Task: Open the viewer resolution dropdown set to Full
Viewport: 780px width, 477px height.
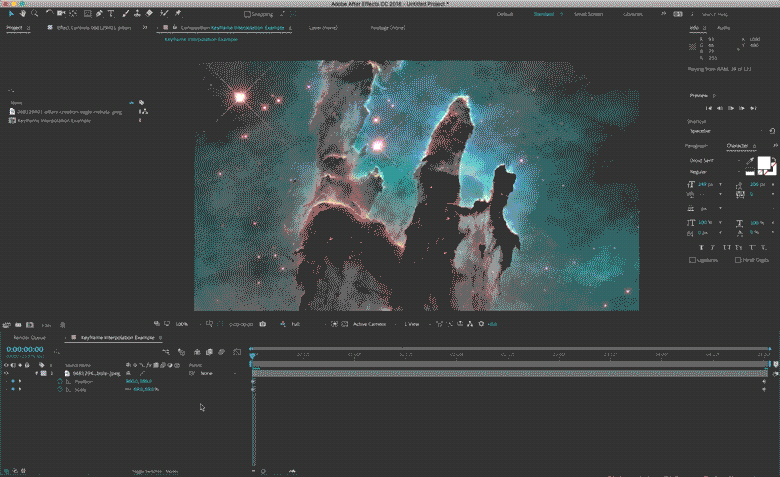Action: [x=300, y=324]
